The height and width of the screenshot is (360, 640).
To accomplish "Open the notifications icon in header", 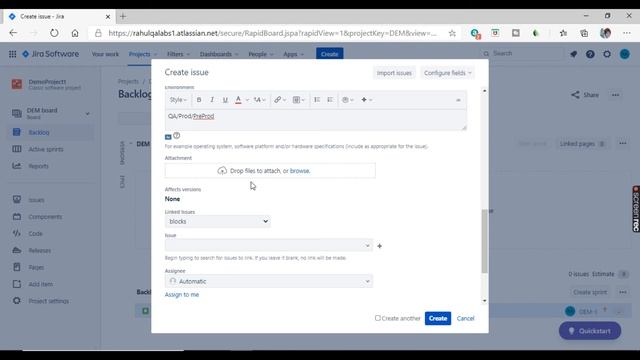I will click(x=573, y=54).
